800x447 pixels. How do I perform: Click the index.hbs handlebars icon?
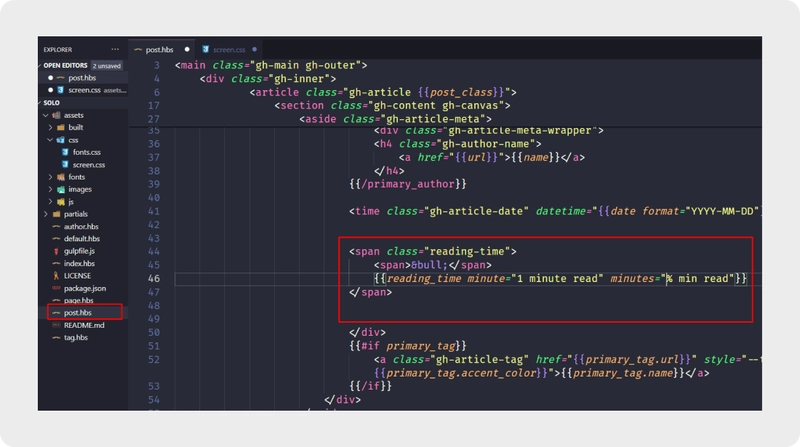[x=56, y=264]
